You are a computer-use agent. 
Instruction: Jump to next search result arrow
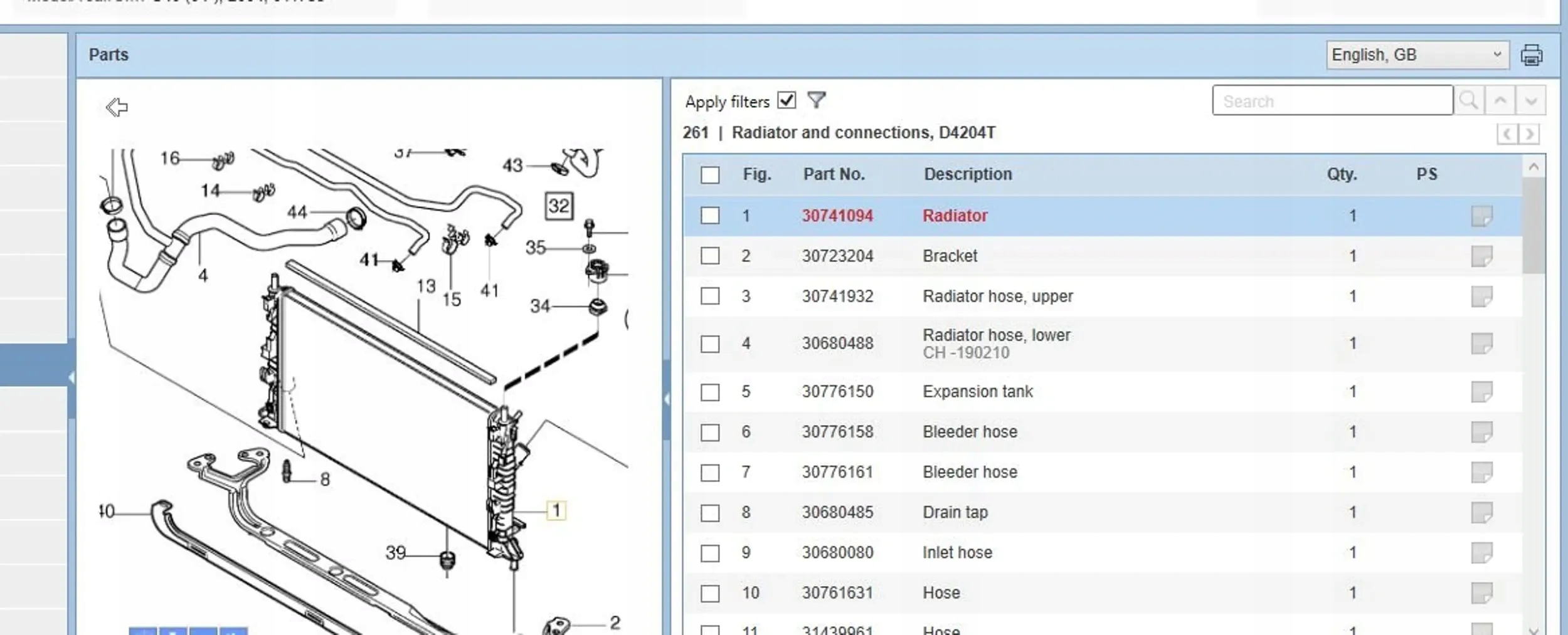(1530, 100)
